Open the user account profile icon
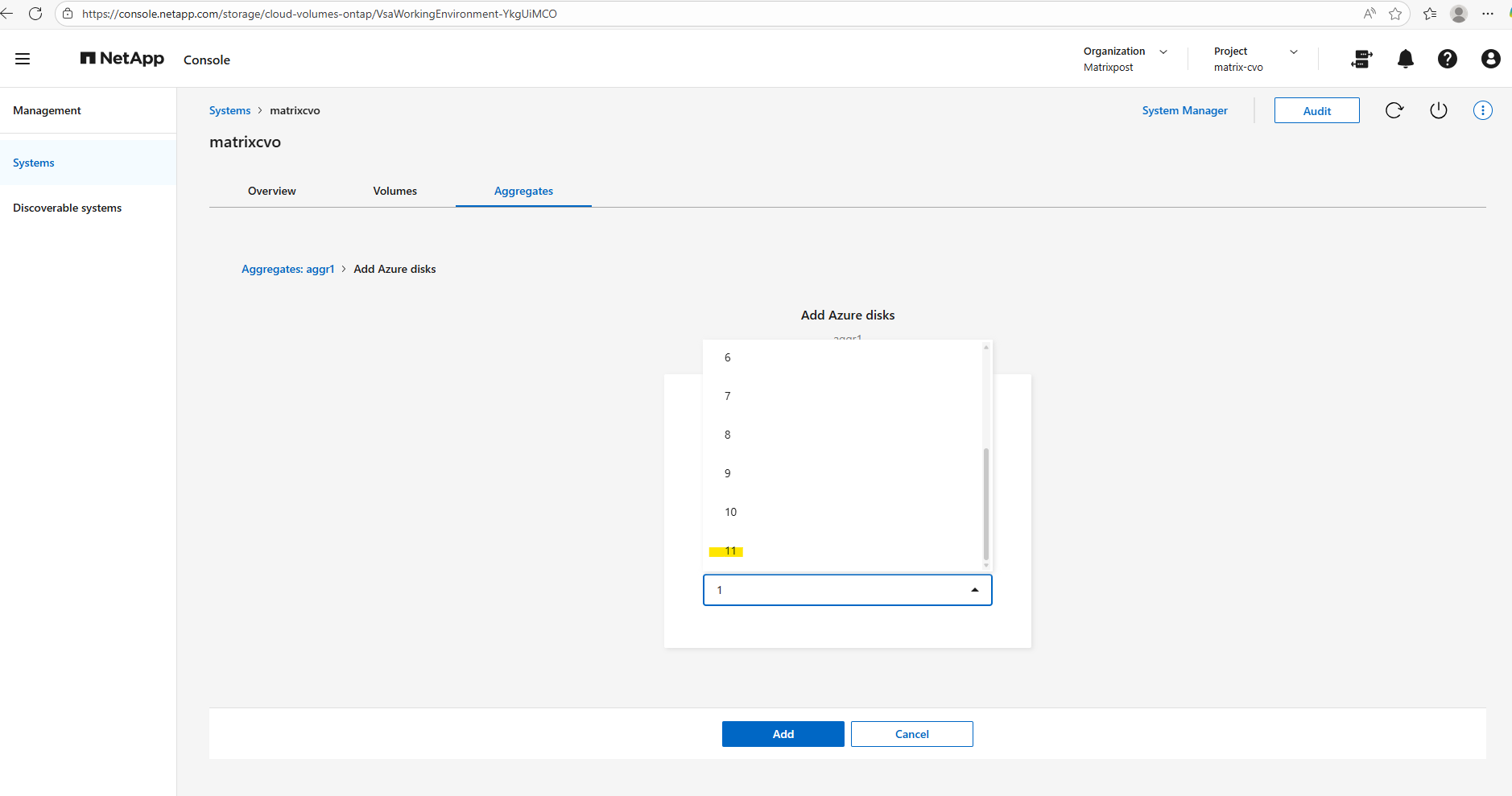1512x796 pixels. pyautogui.click(x=1490, y=59)
